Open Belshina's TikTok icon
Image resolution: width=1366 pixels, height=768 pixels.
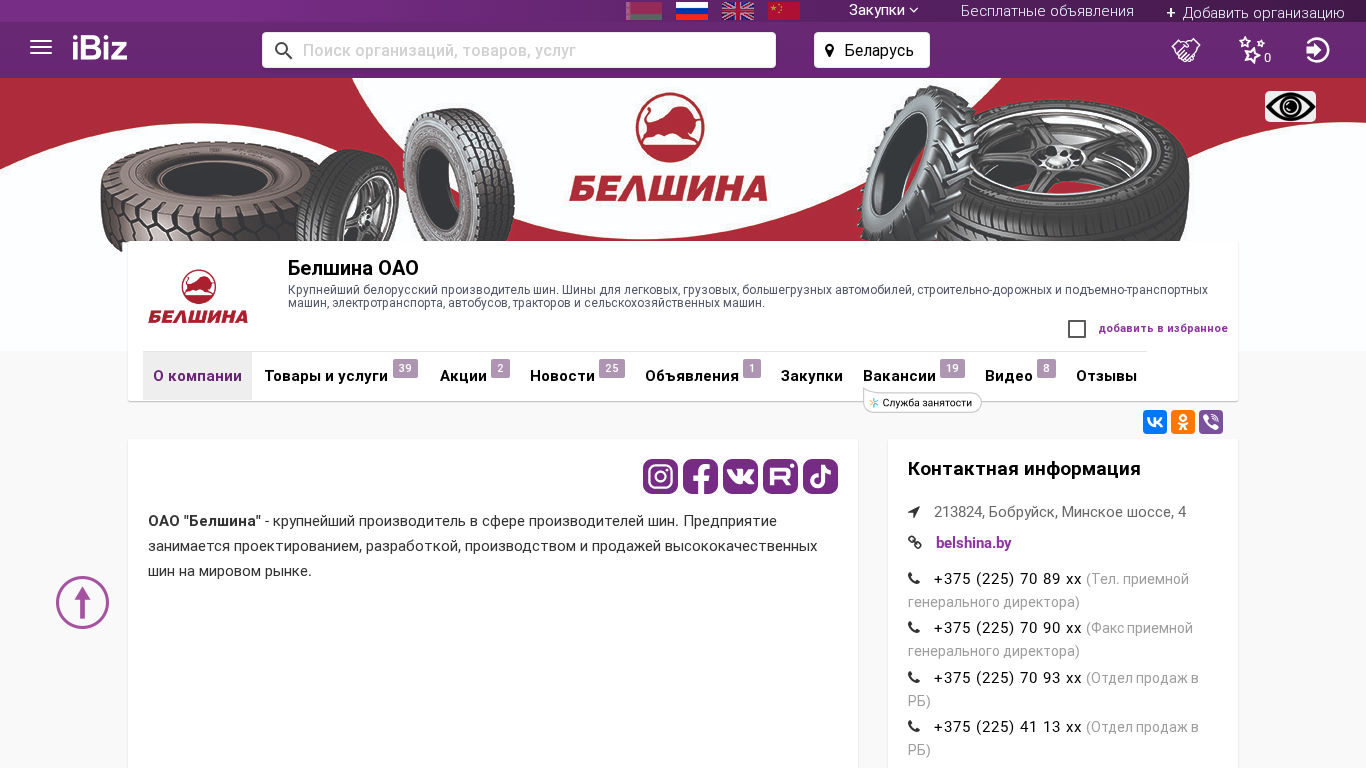(820, 477)
